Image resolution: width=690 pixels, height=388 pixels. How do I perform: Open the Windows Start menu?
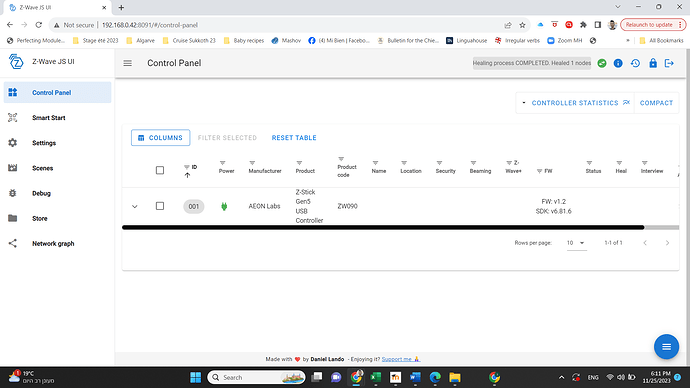point(195,377)
